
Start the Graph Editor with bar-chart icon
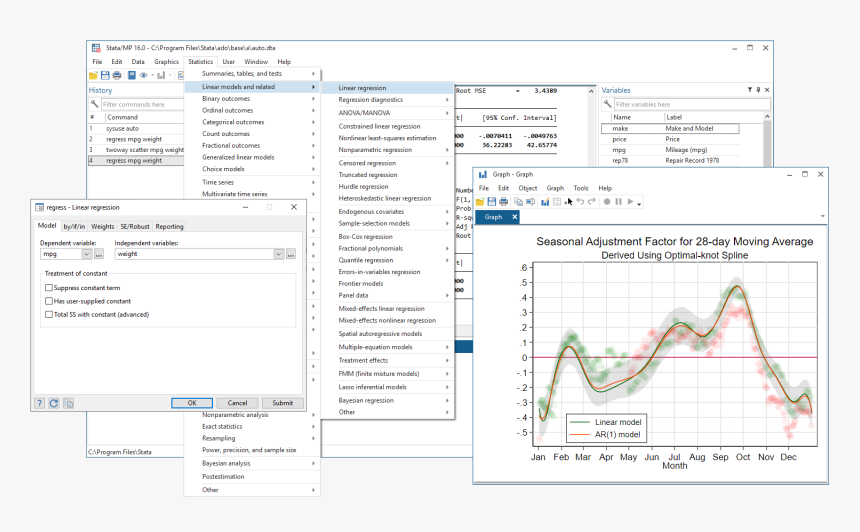point(545,202)
